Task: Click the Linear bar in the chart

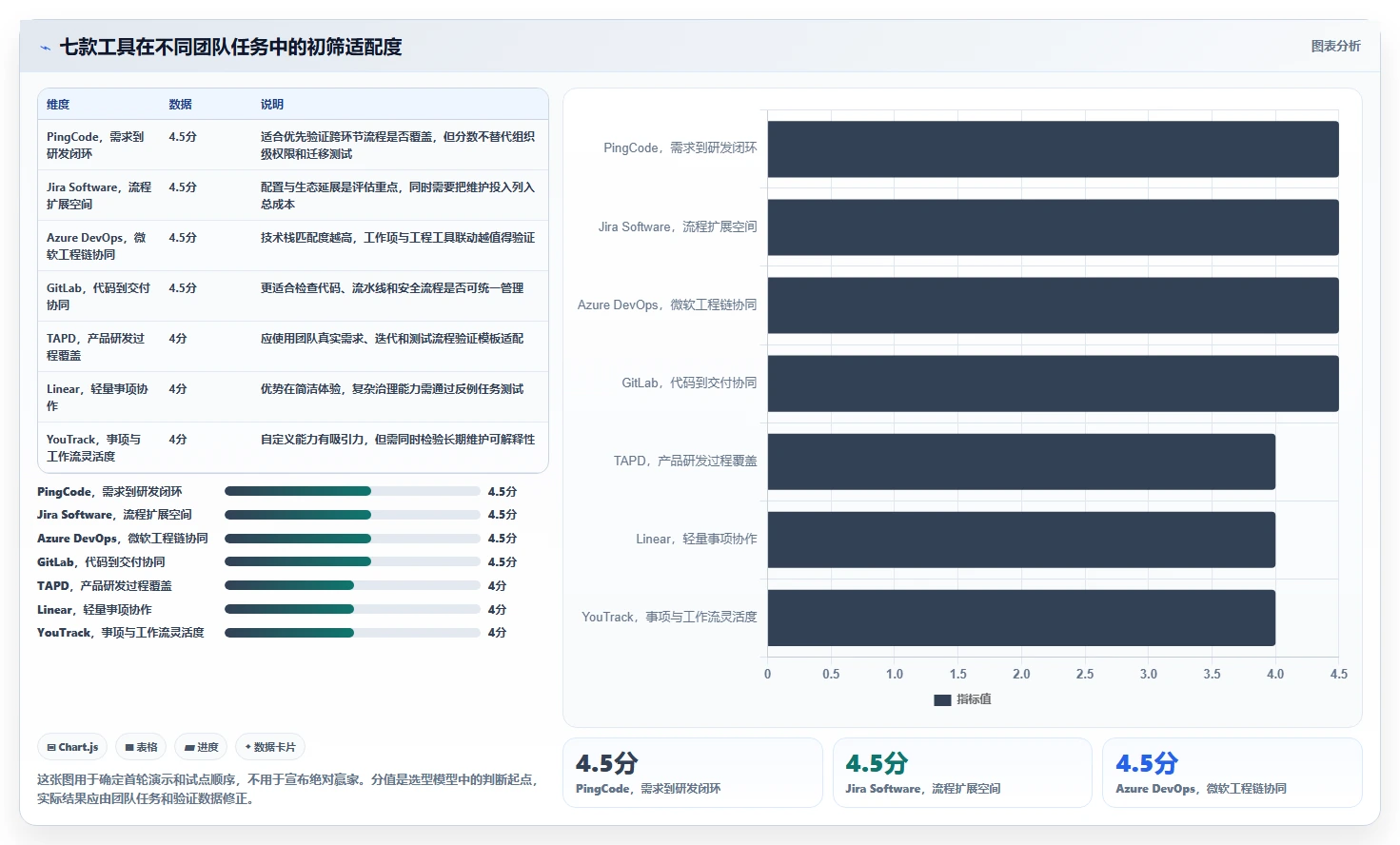Action: [x=1021, y=540]
